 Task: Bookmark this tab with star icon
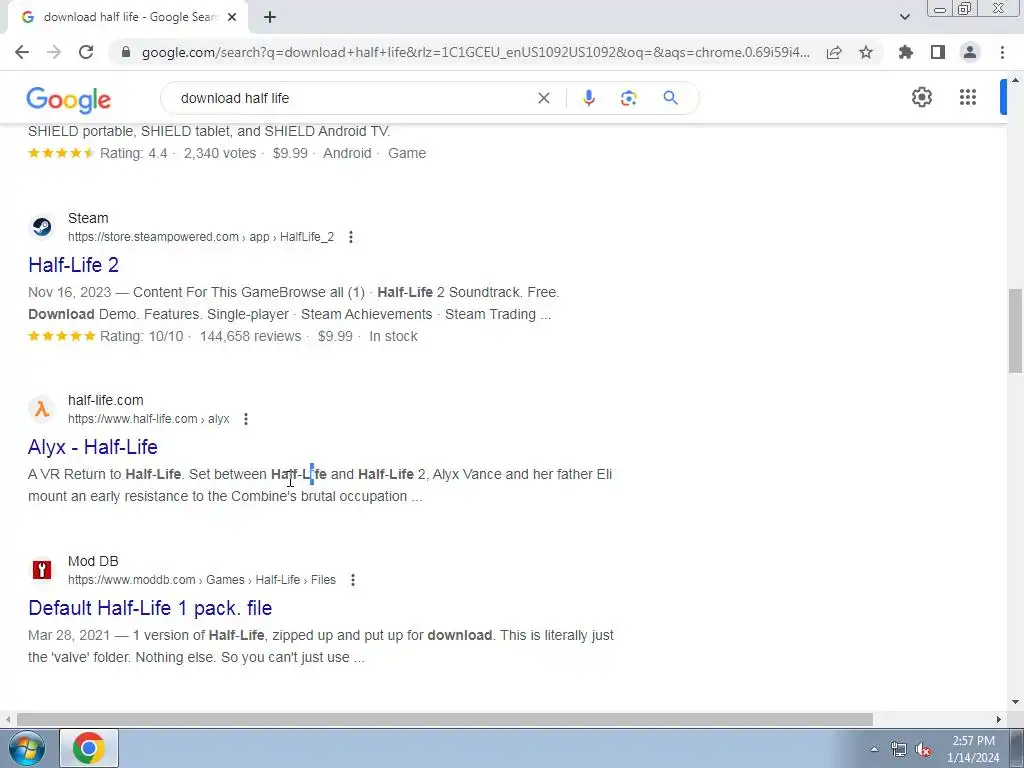coord(866,52)
